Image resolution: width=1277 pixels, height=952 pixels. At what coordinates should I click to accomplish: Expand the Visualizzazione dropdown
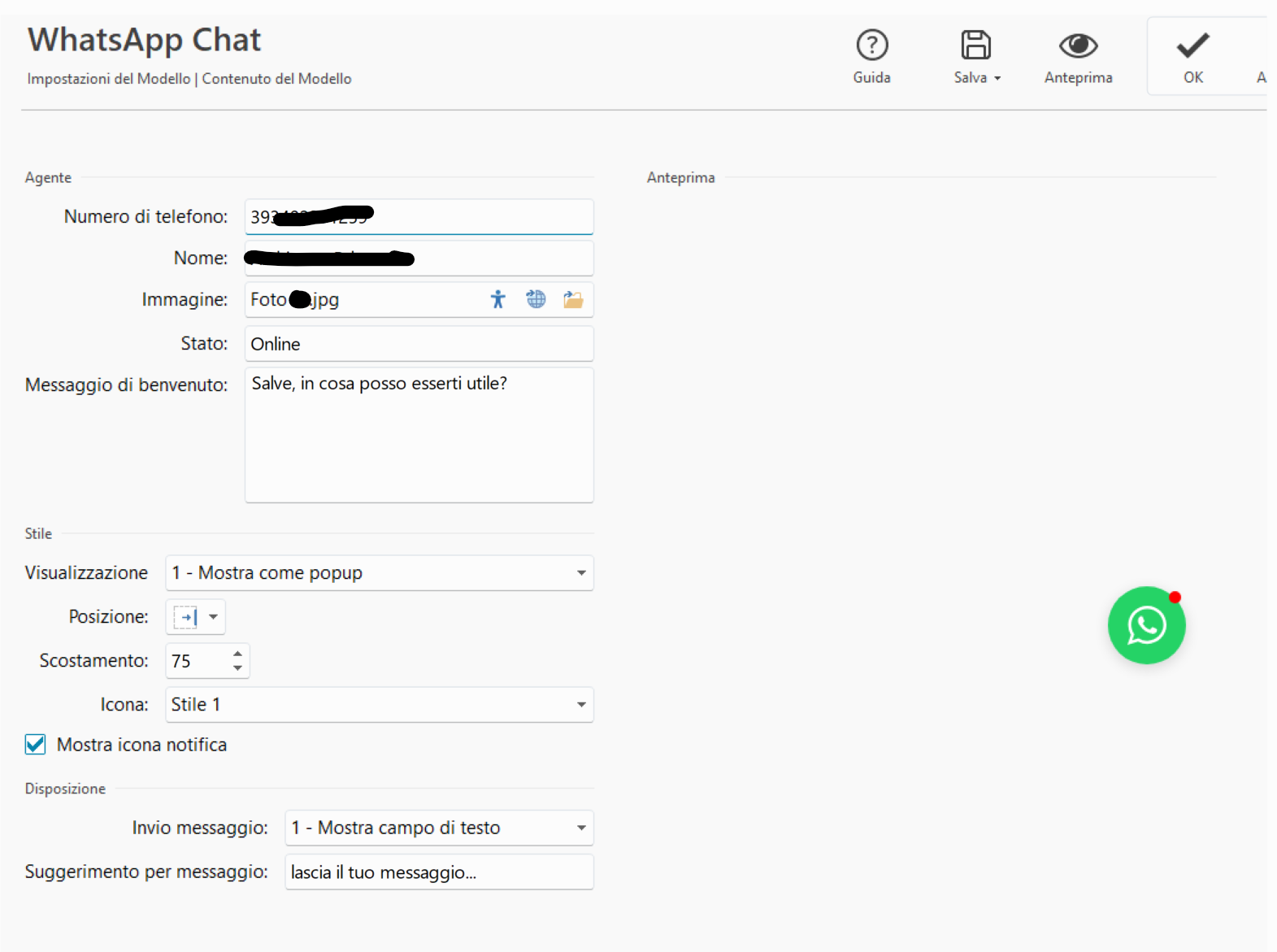tap(580, 573)
